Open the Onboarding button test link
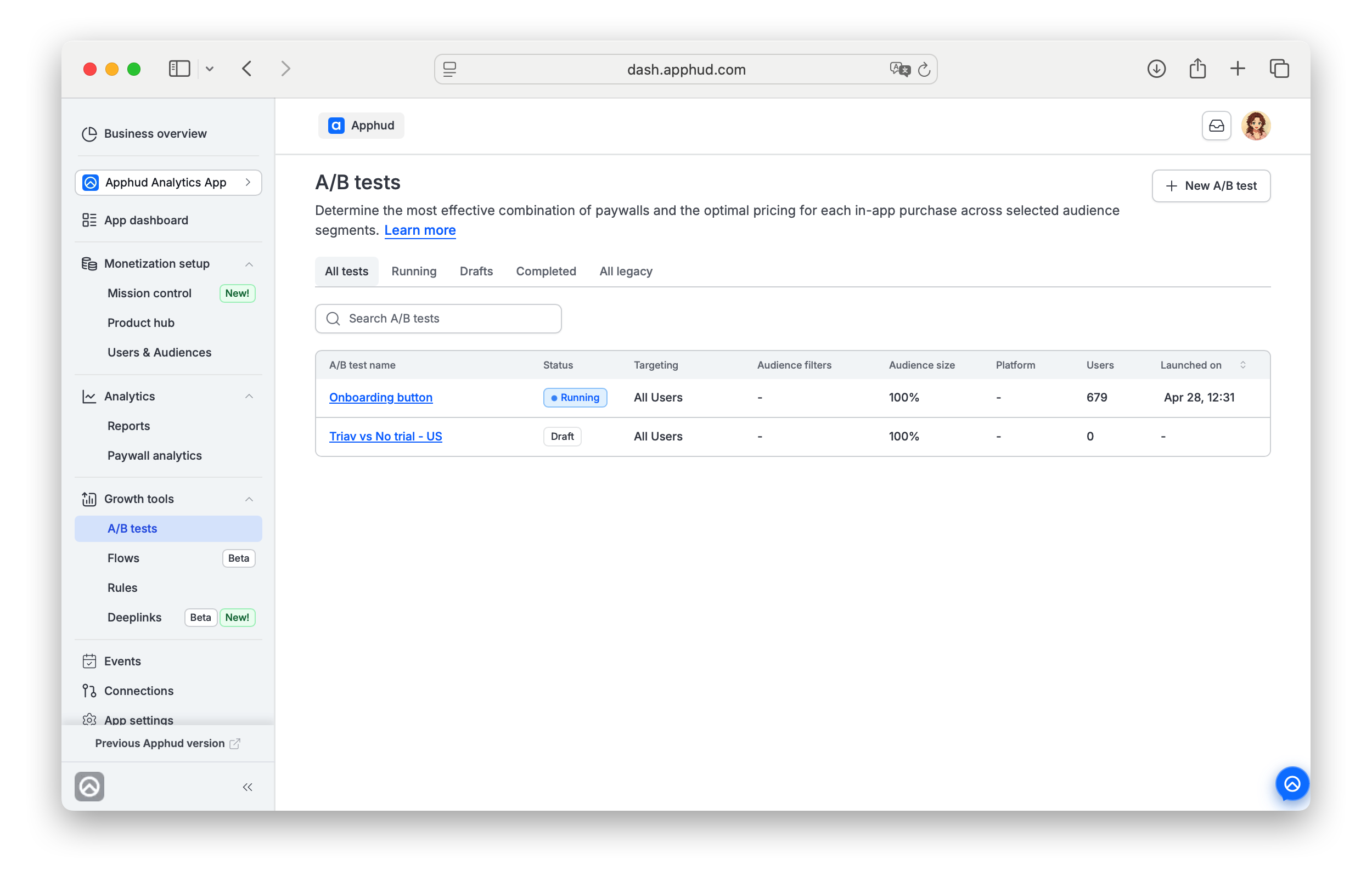This screenshot has height=893, width=1372. point(380,398)
